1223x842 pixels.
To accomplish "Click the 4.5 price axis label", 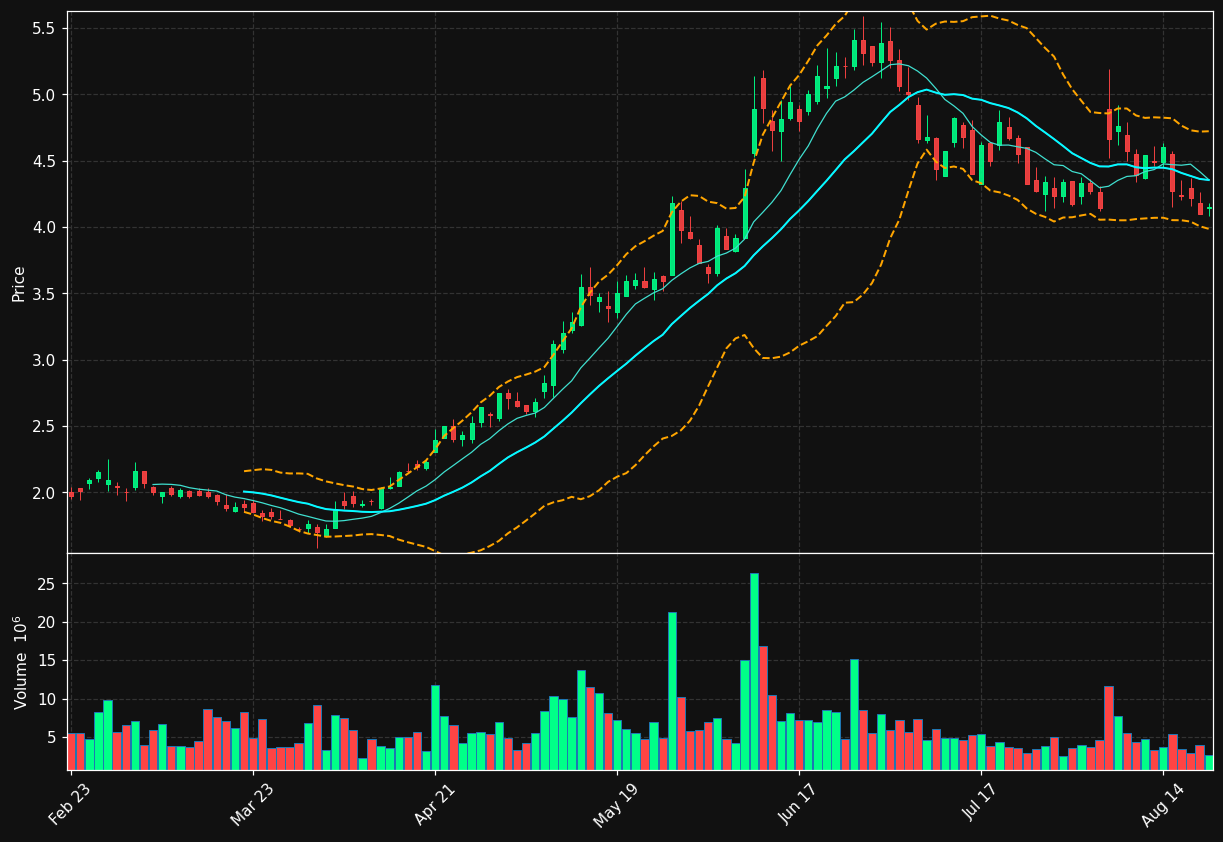I will point(45,161).
